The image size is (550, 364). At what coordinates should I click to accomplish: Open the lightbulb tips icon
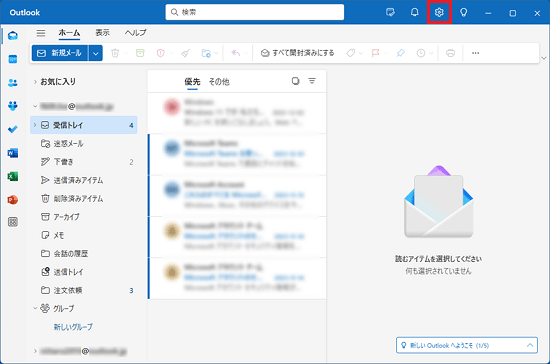coord(463,13)
